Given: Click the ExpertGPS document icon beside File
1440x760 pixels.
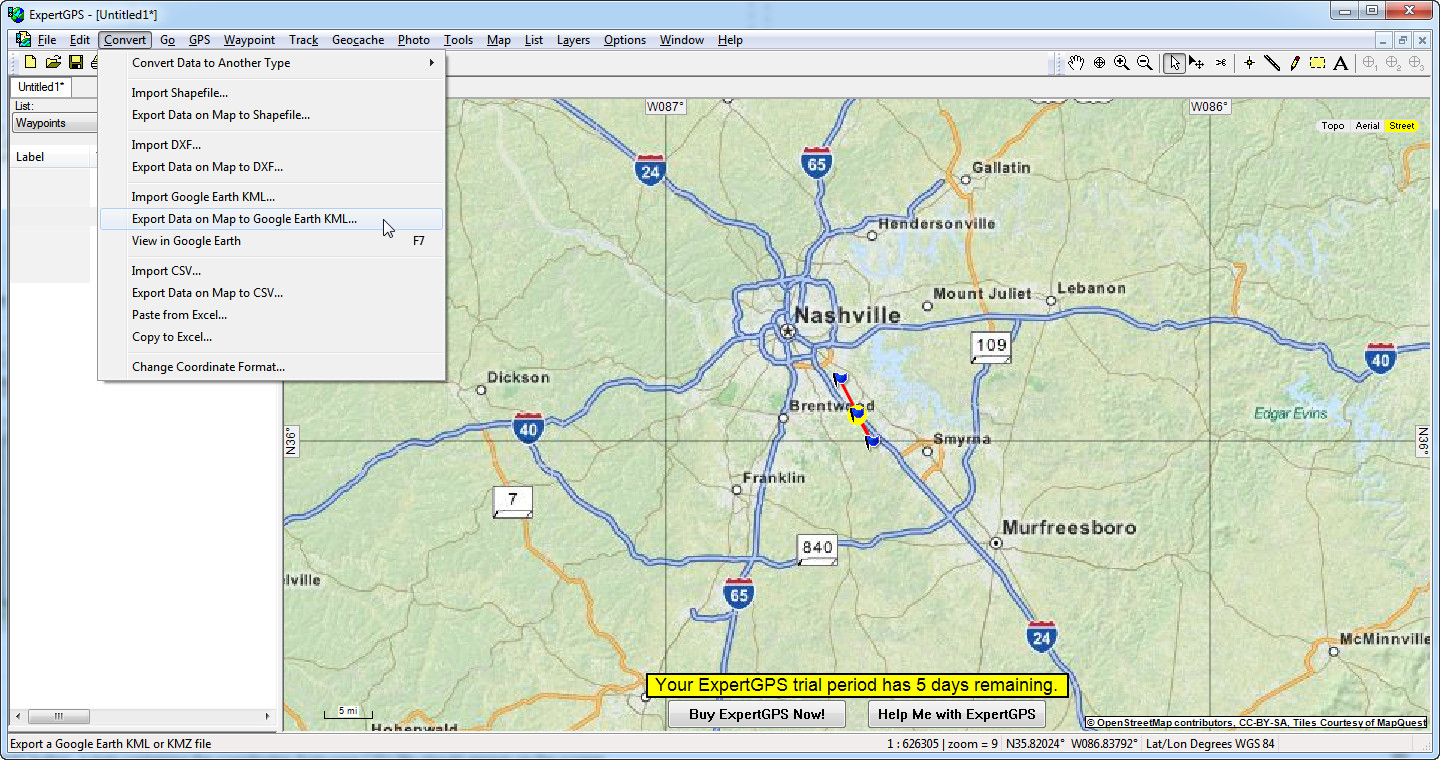Looking at the screenshot, I should [x=23, y=40].
